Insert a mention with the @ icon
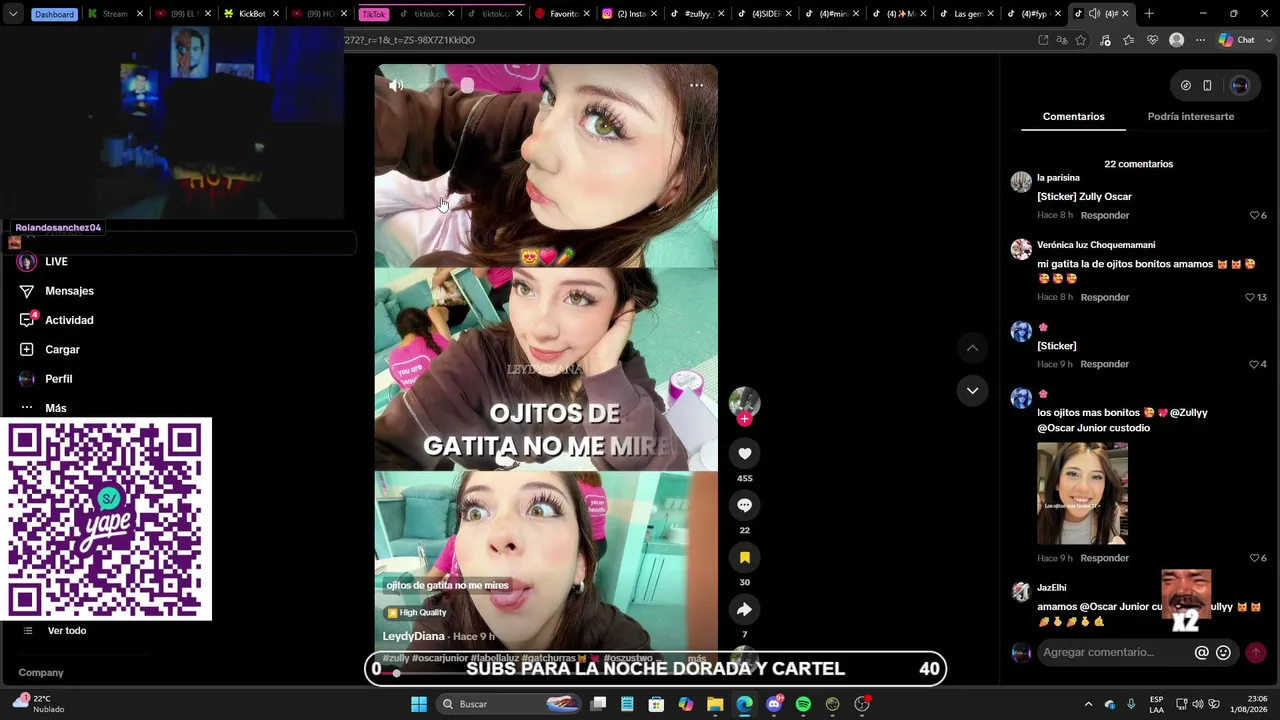The image size is (1280, 720). click(x=1202, y=653)
